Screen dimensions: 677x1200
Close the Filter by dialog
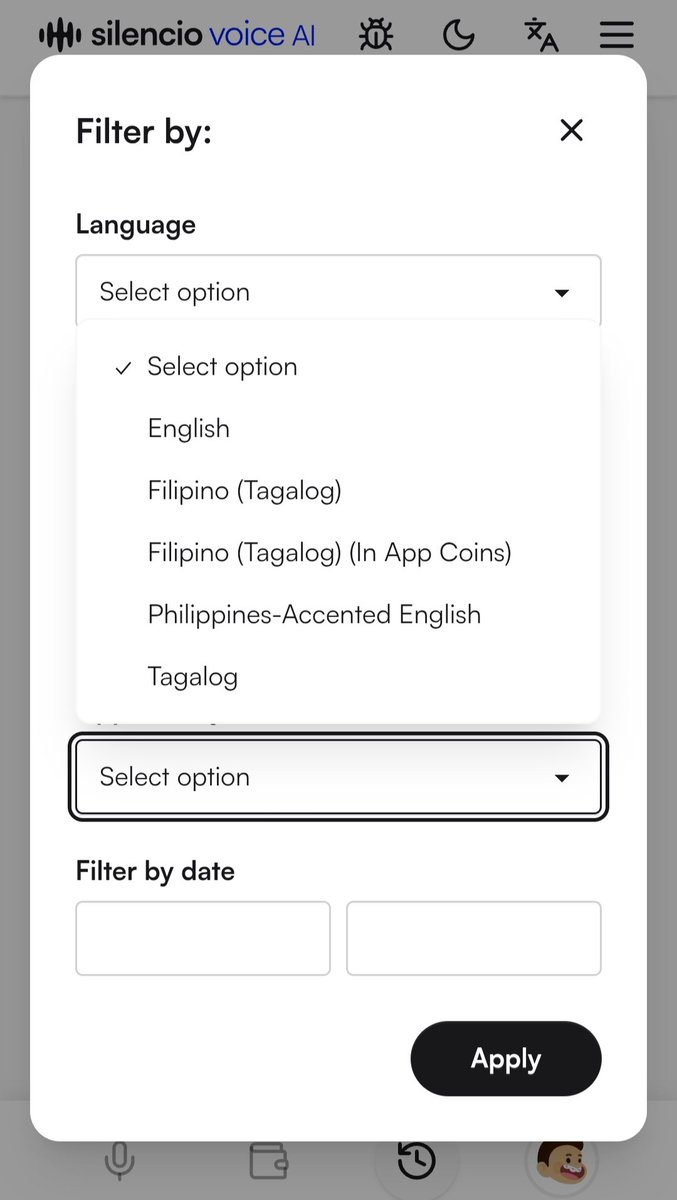[x=571, y=130]
